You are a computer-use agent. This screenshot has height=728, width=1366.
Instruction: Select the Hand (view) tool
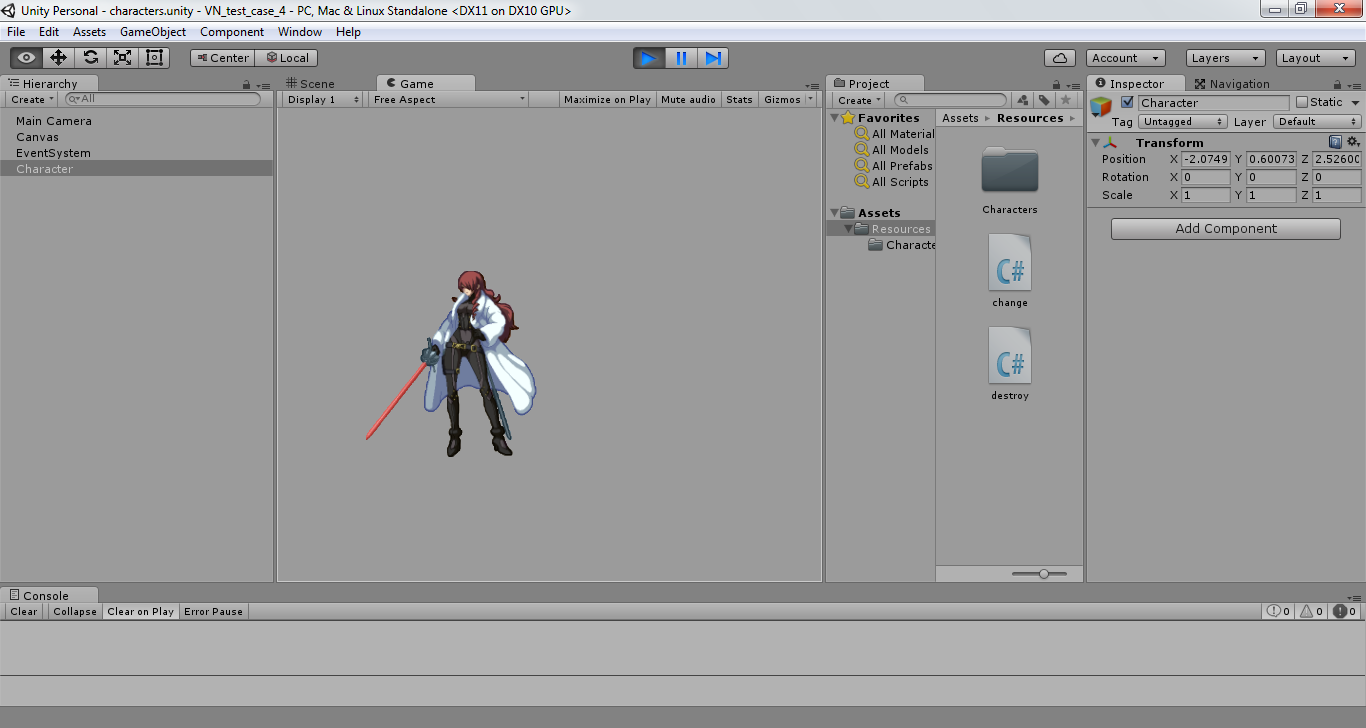[x=26, y=58]
